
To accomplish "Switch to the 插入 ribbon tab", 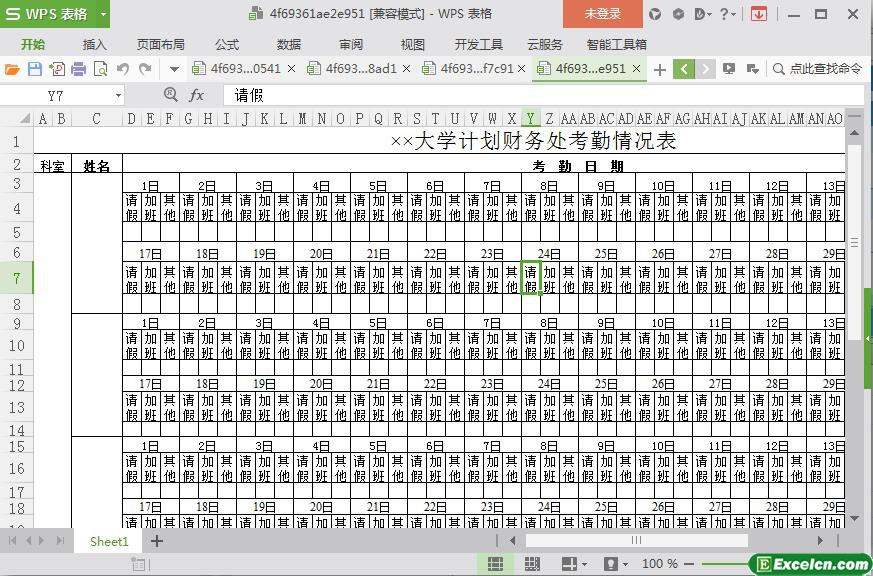I will pyautogui.click(x=95, y=45).
